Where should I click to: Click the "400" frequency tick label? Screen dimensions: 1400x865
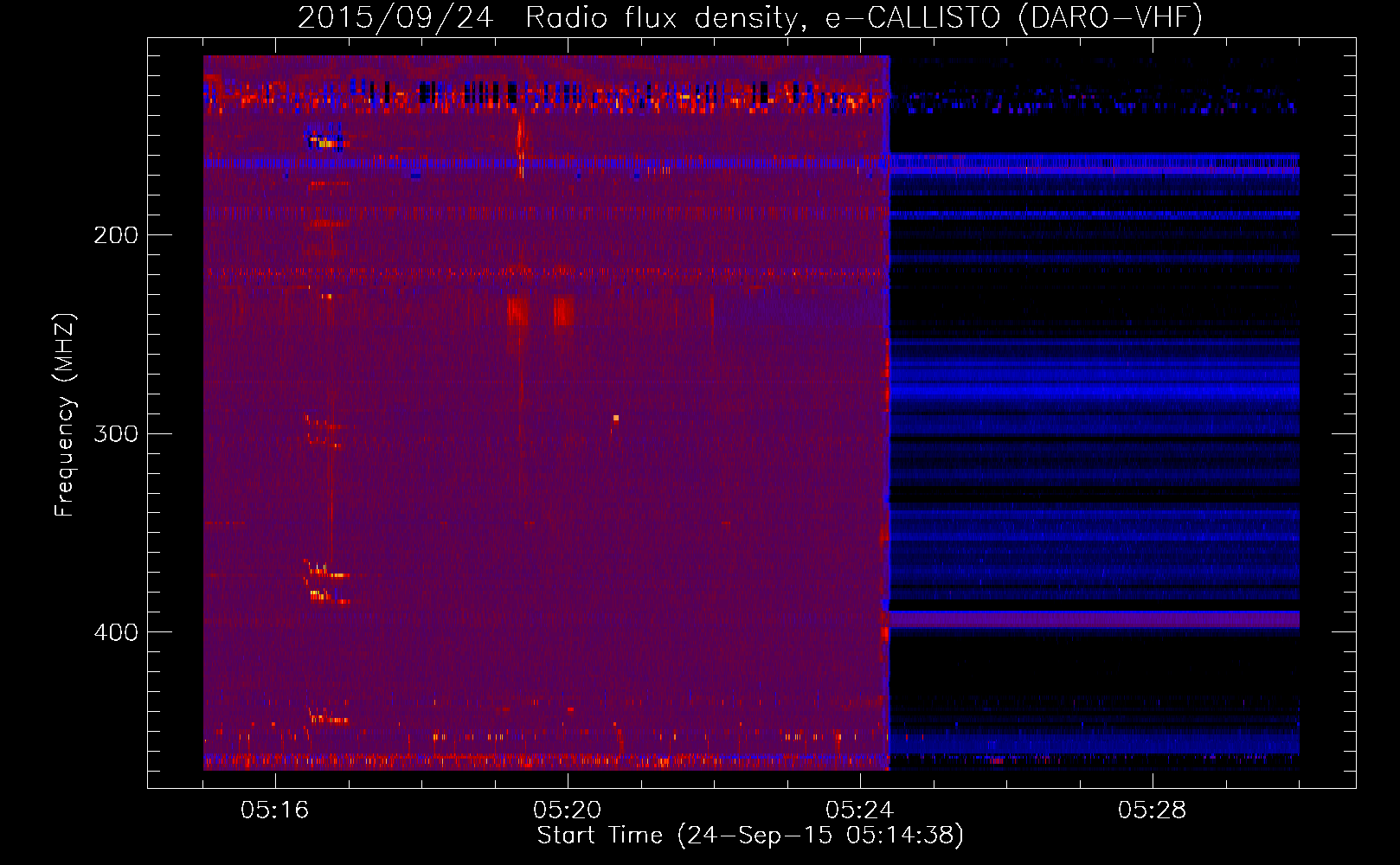pyautogui.click(x=116, y=633)
